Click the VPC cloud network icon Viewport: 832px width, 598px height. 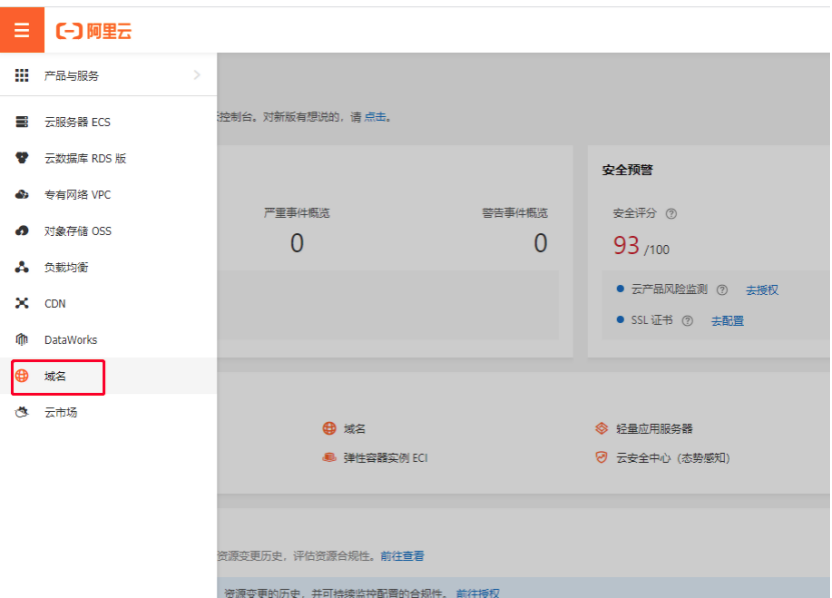22,194
